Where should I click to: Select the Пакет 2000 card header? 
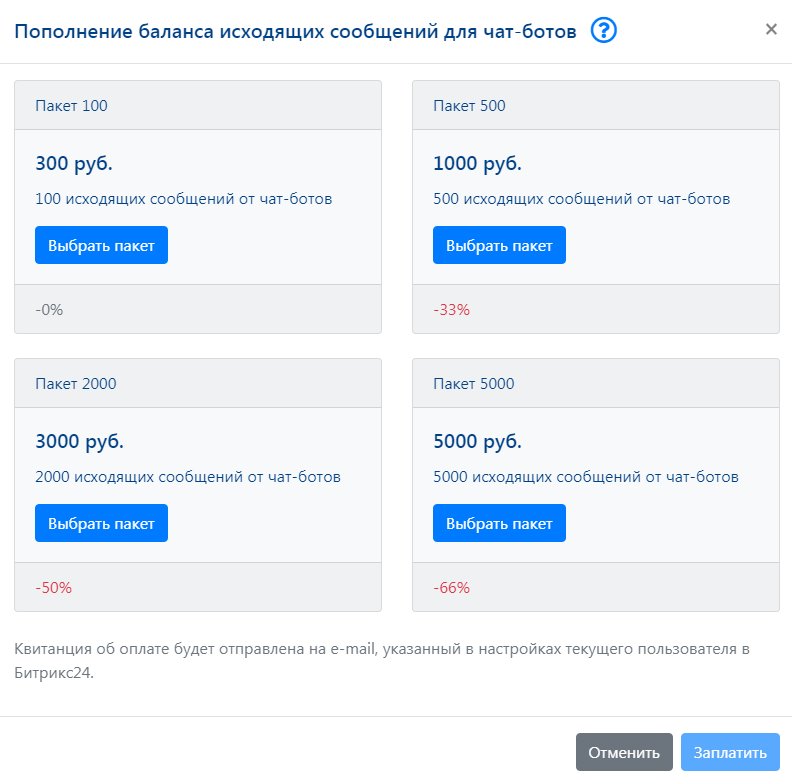coord(198,383)
